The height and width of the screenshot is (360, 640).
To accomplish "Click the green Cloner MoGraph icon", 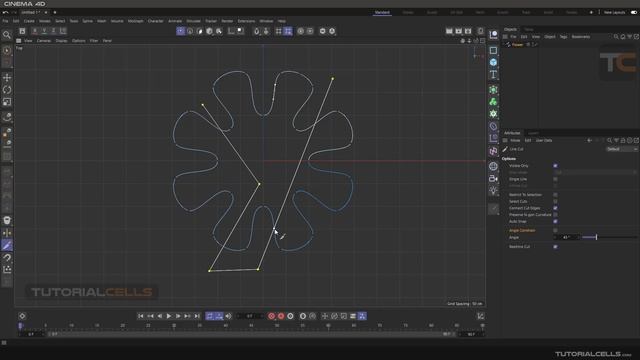I will [493, 102].
